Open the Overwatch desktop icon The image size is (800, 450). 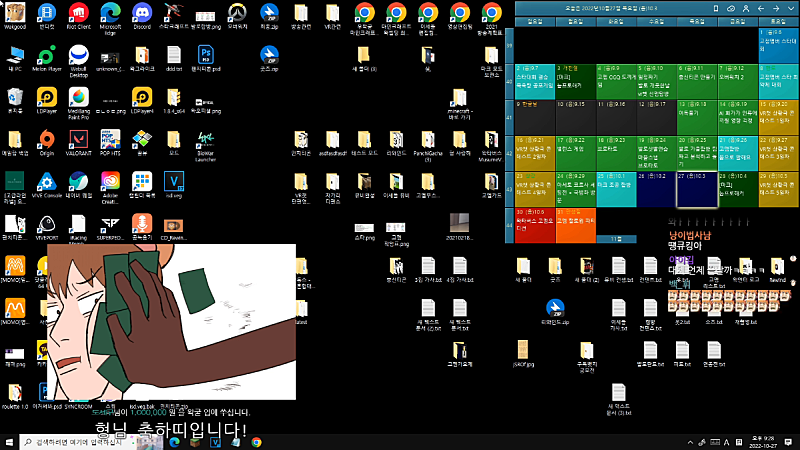pyautogui.click(x=236, y=15)
